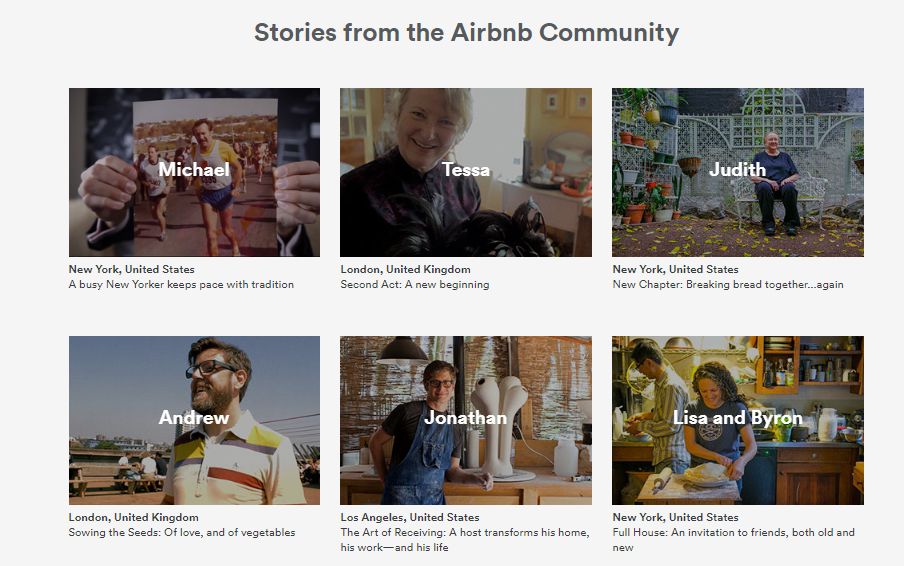
Task: Open 'New Chapter: Breaking bread together' caption
Action: point(728,284)
